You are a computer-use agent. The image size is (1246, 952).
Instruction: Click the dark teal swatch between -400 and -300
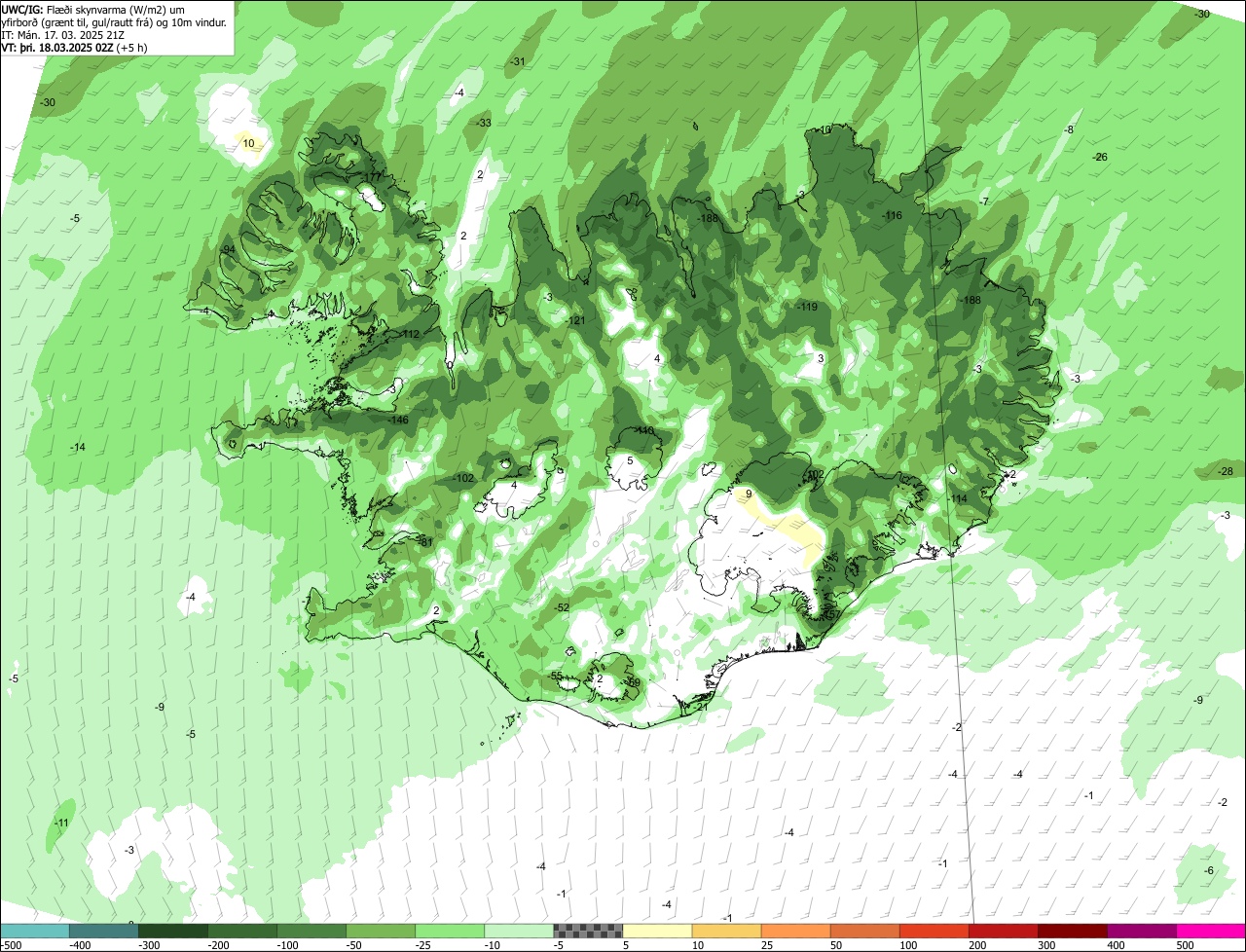pos(103,932)
